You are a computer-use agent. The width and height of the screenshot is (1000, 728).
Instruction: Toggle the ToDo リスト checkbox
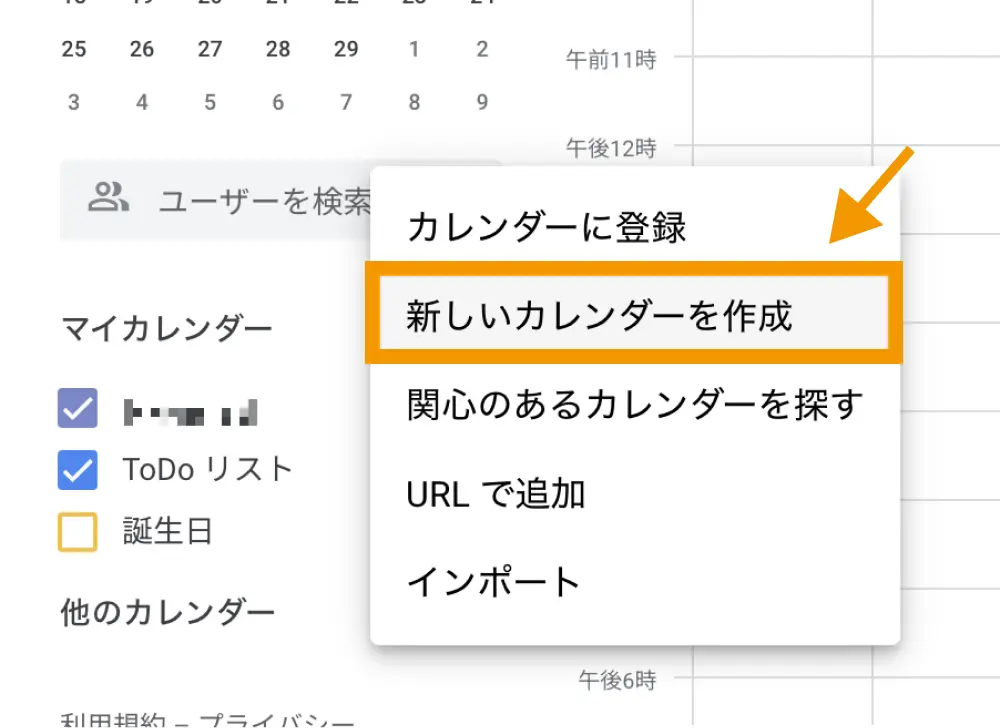coord(78,469)
